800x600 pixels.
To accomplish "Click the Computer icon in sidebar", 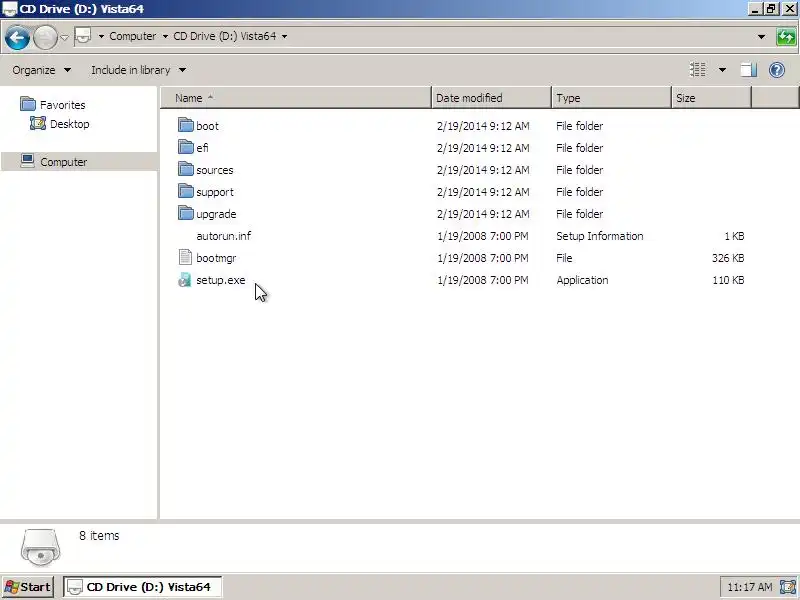I will (x=28, y=161).
